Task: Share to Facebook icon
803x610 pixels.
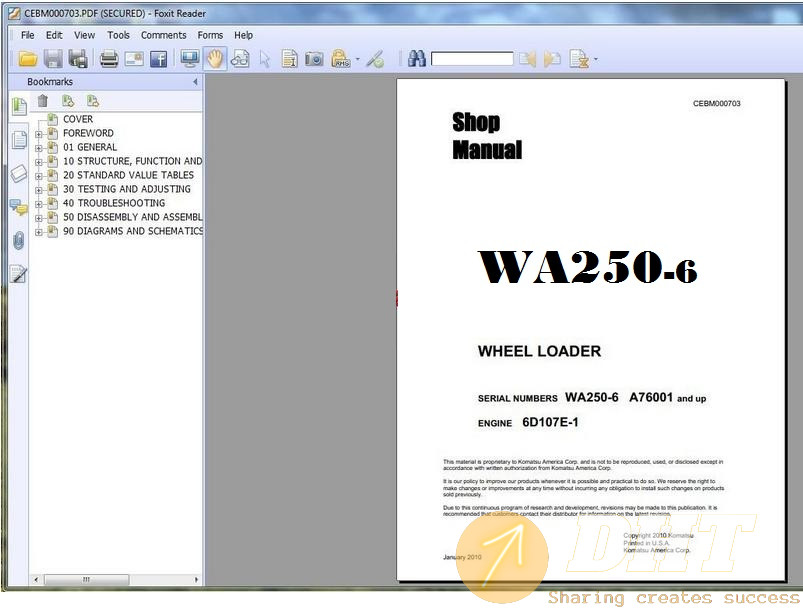Action: [x=159, y=59]
